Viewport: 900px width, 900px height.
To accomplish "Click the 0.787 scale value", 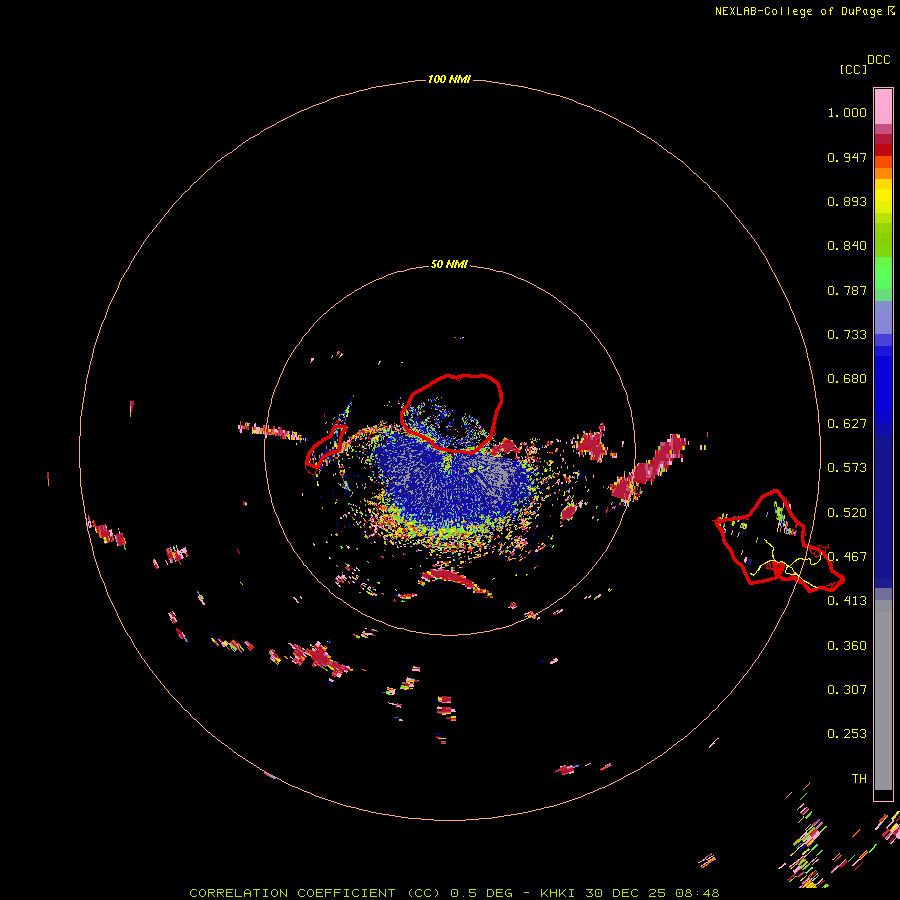I will coord(847,290).
